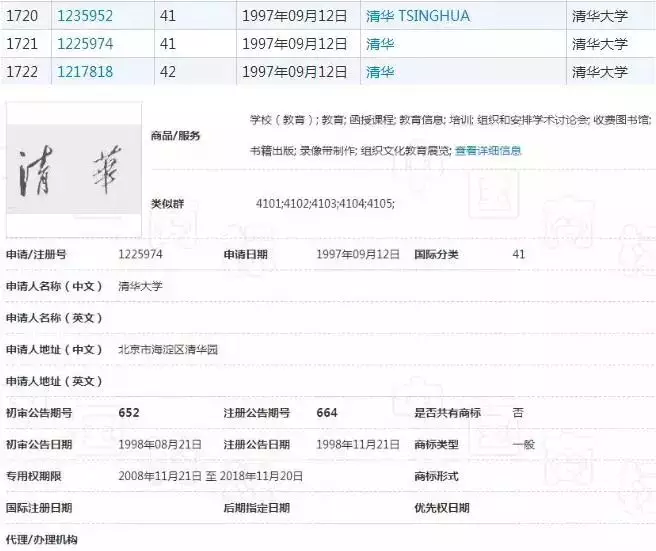
Task: Click the 申请人名称（英文） label
Action: coord(54,318)
